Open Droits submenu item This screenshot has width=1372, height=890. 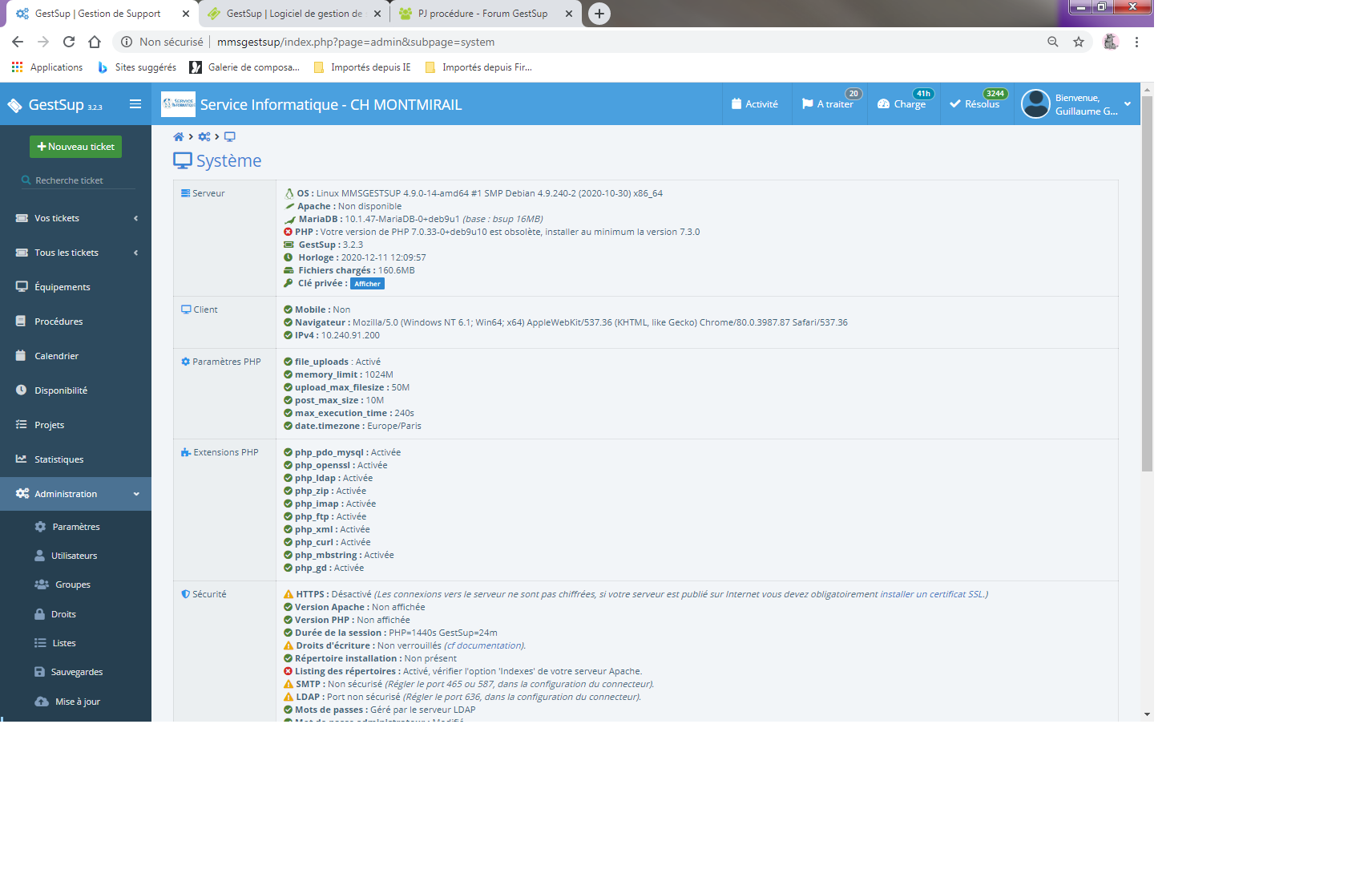coord(63,614)
